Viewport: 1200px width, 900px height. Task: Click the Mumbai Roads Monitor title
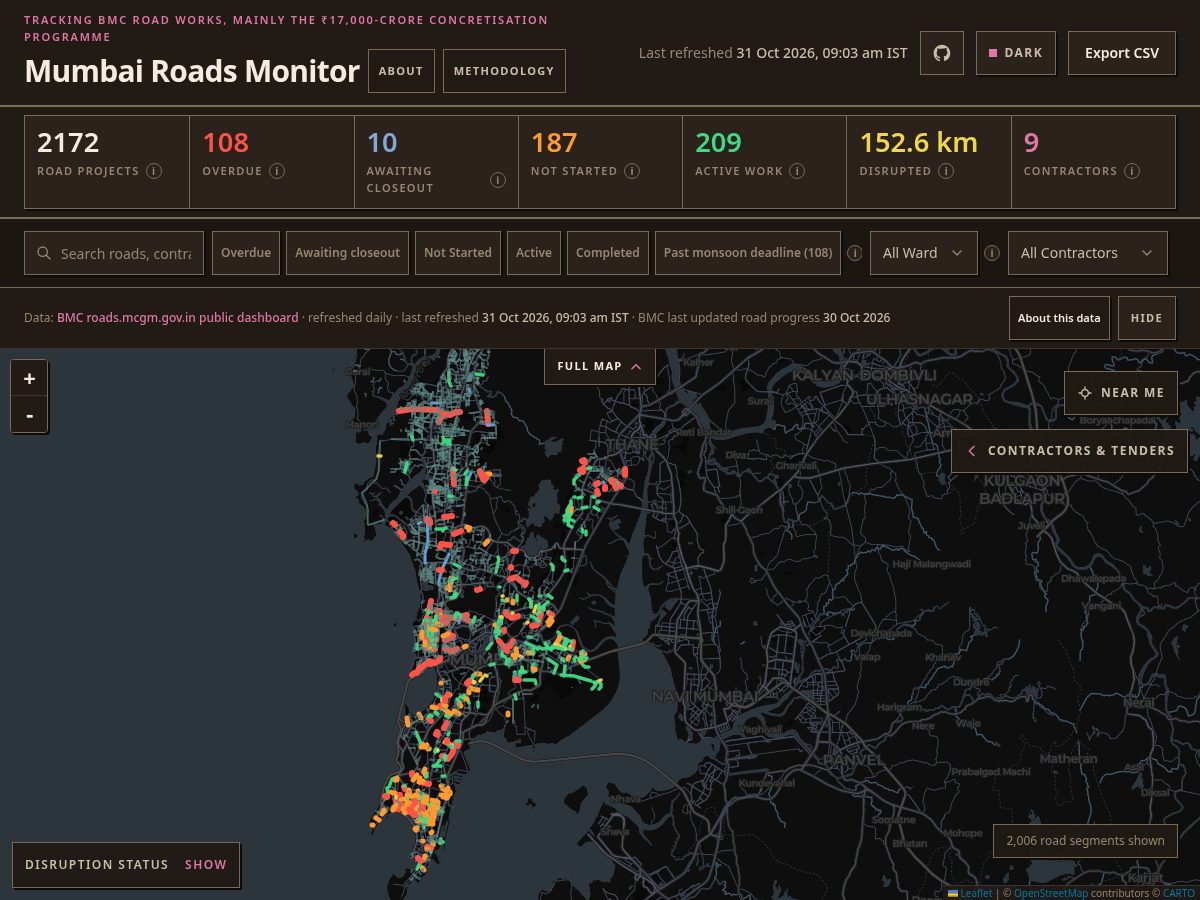tap(192, 71)
